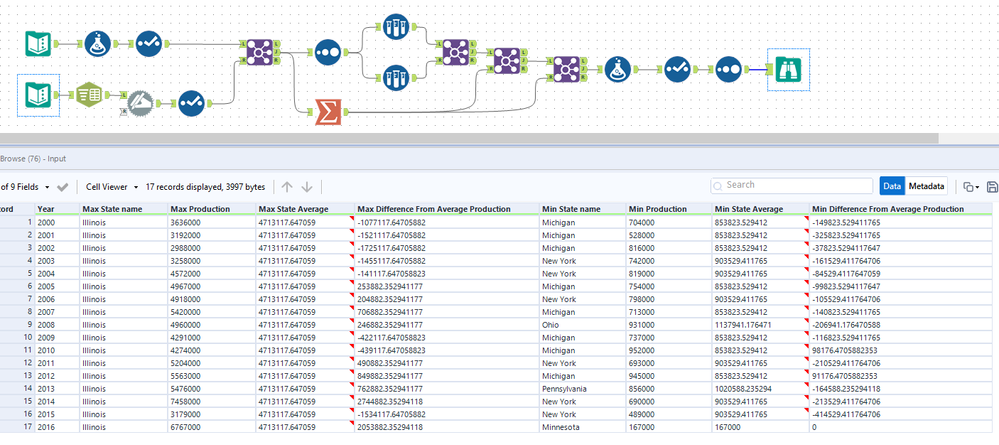Click the Formula flask tool before Browse
999x445 pixels.
click(617, 70)
